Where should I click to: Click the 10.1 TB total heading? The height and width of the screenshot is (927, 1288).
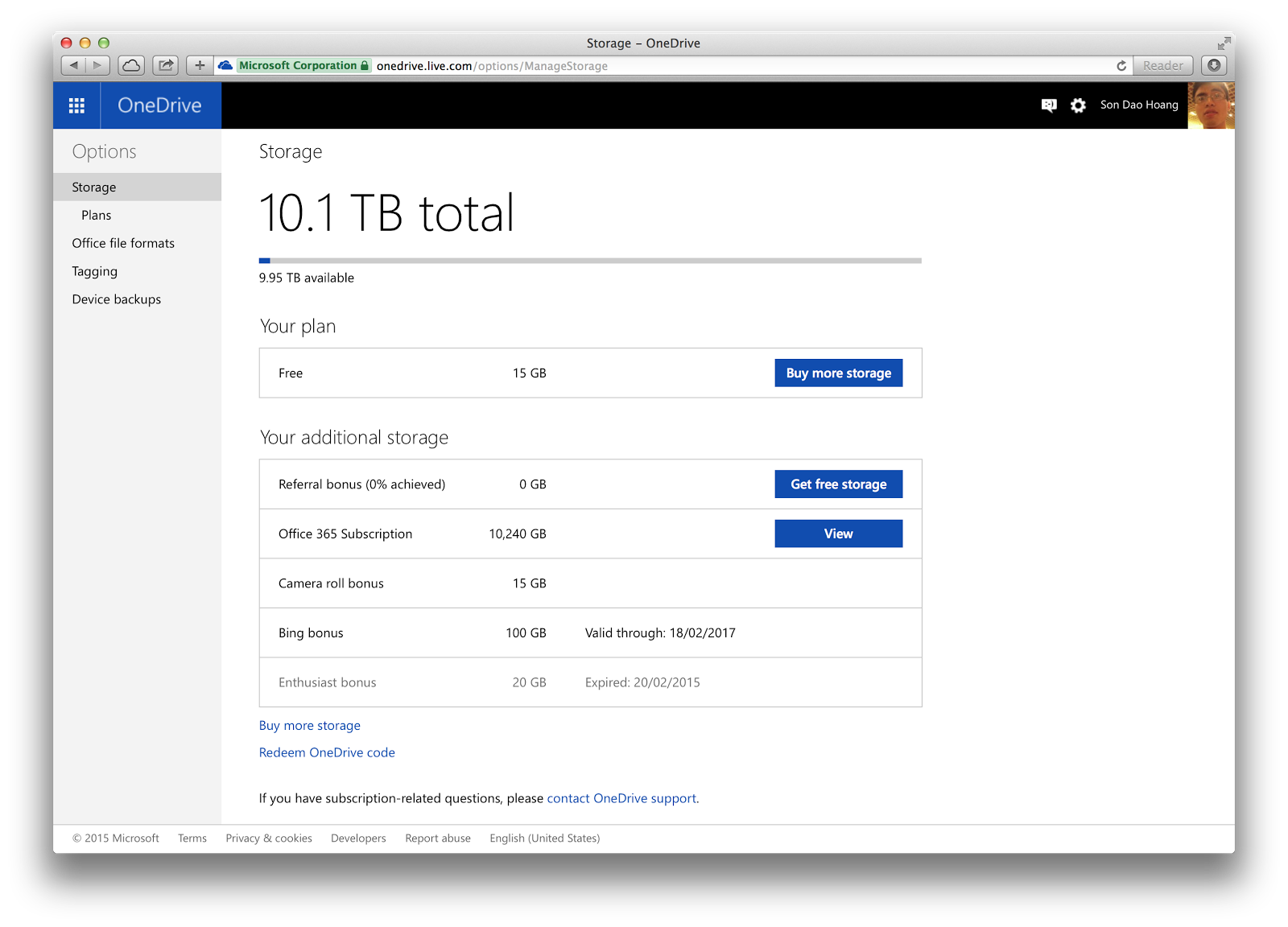point(386,213)
